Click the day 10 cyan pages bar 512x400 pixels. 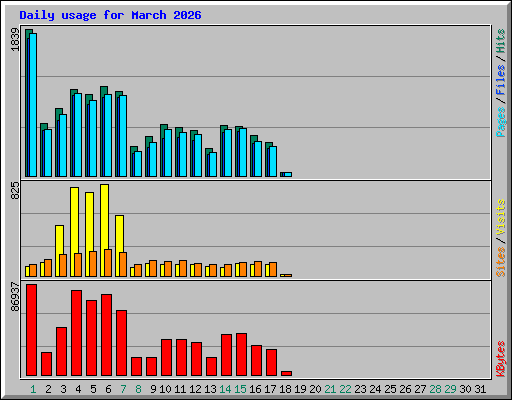pyautogui.click(x=168, y=153)
